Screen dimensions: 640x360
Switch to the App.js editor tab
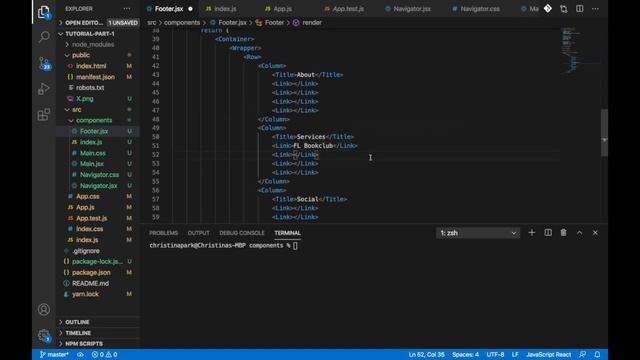click(282, 9)
